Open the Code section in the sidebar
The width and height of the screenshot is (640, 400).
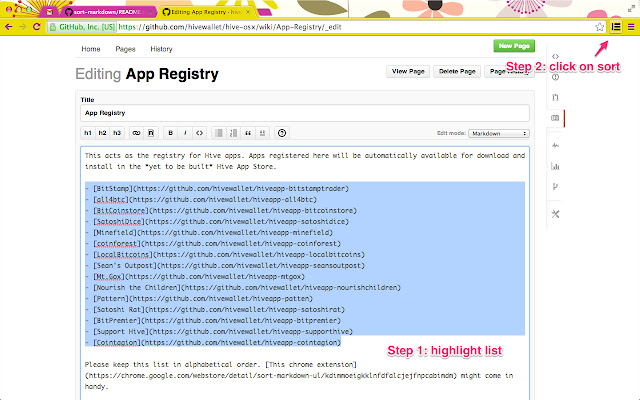point(555,56)
